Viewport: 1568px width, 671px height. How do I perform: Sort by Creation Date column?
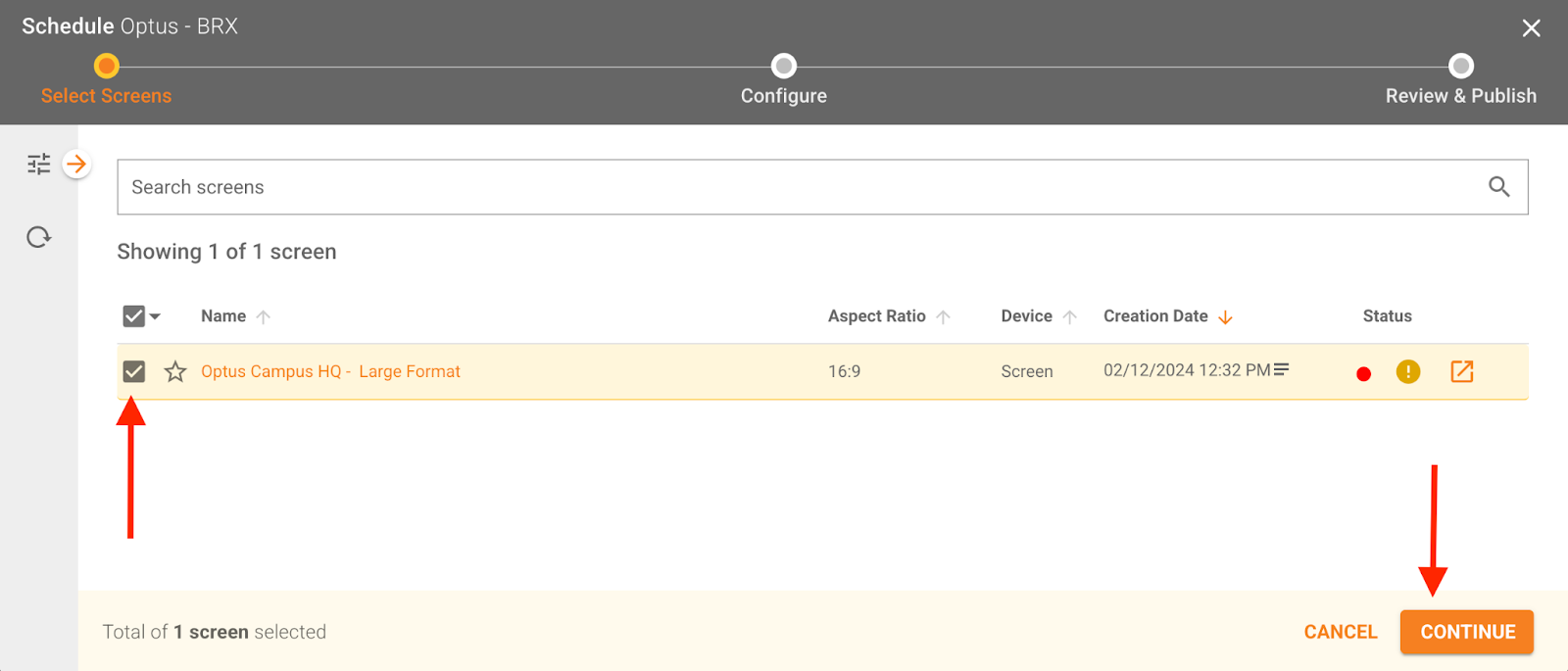[1156, 316]
